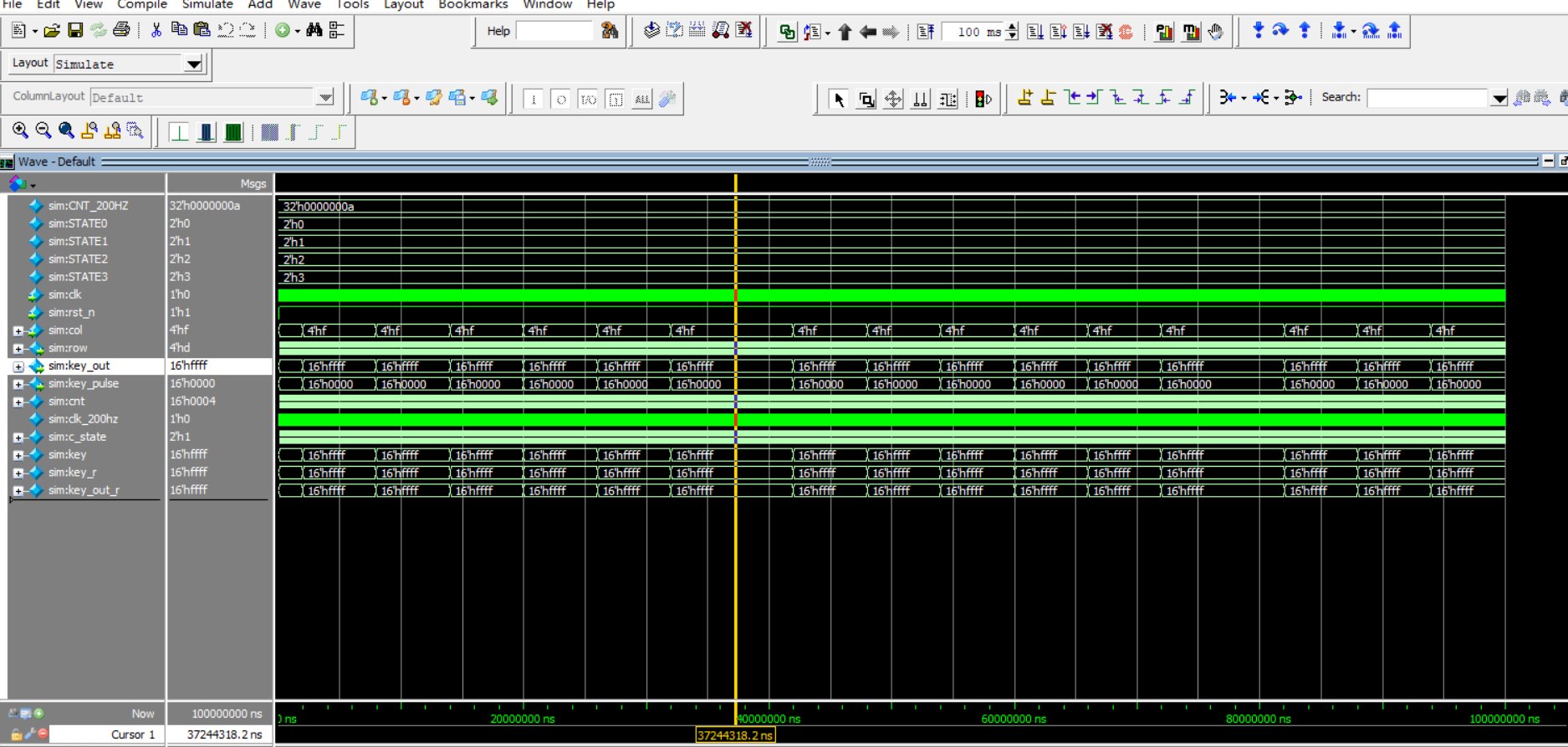Click into the Search input field
Viewport: 1568px width, 747px height.
[1428, 98]
